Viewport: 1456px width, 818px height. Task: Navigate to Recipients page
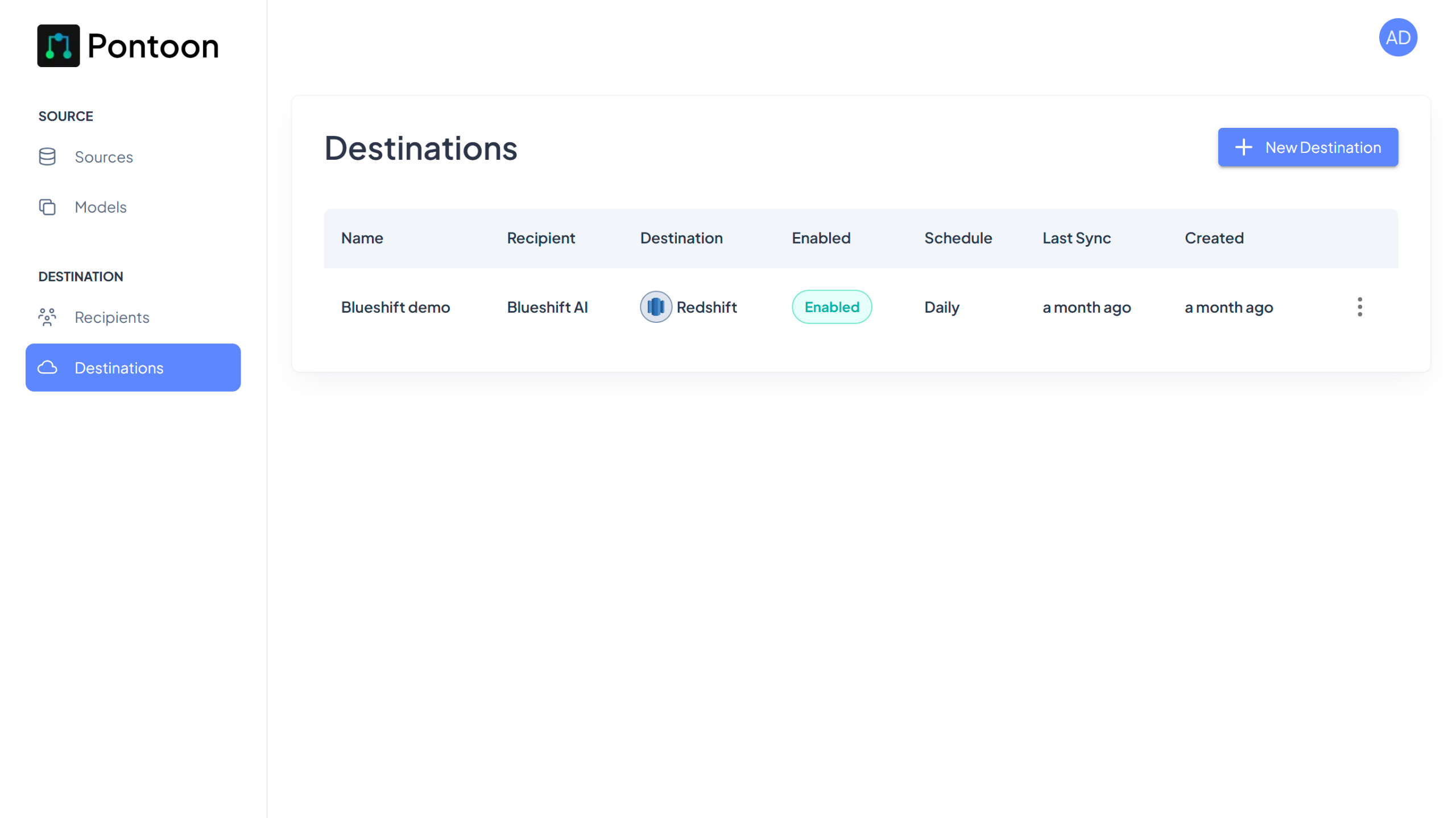[112, 317]
